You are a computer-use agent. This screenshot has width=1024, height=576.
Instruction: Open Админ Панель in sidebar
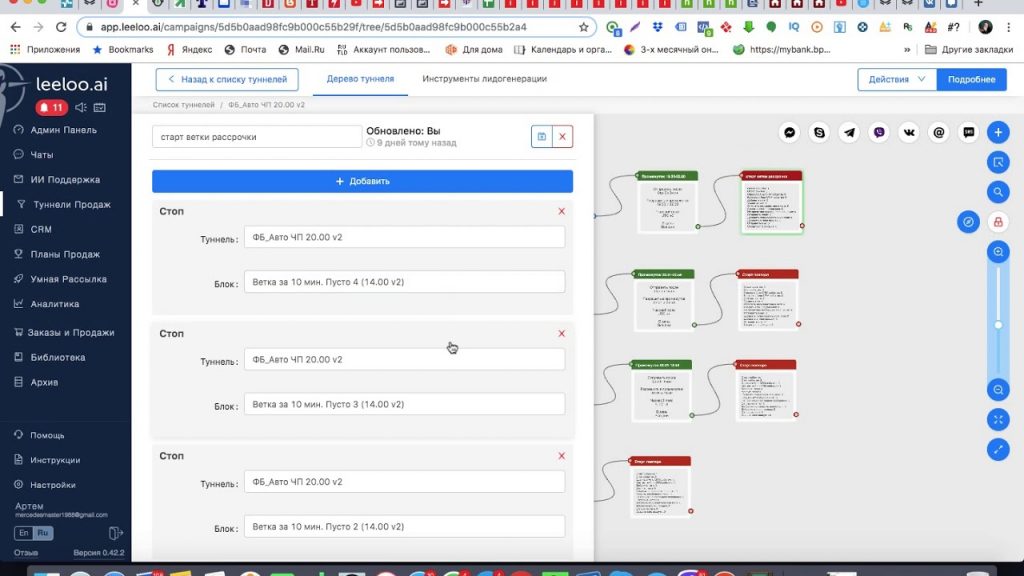click(x=63, y=130)
